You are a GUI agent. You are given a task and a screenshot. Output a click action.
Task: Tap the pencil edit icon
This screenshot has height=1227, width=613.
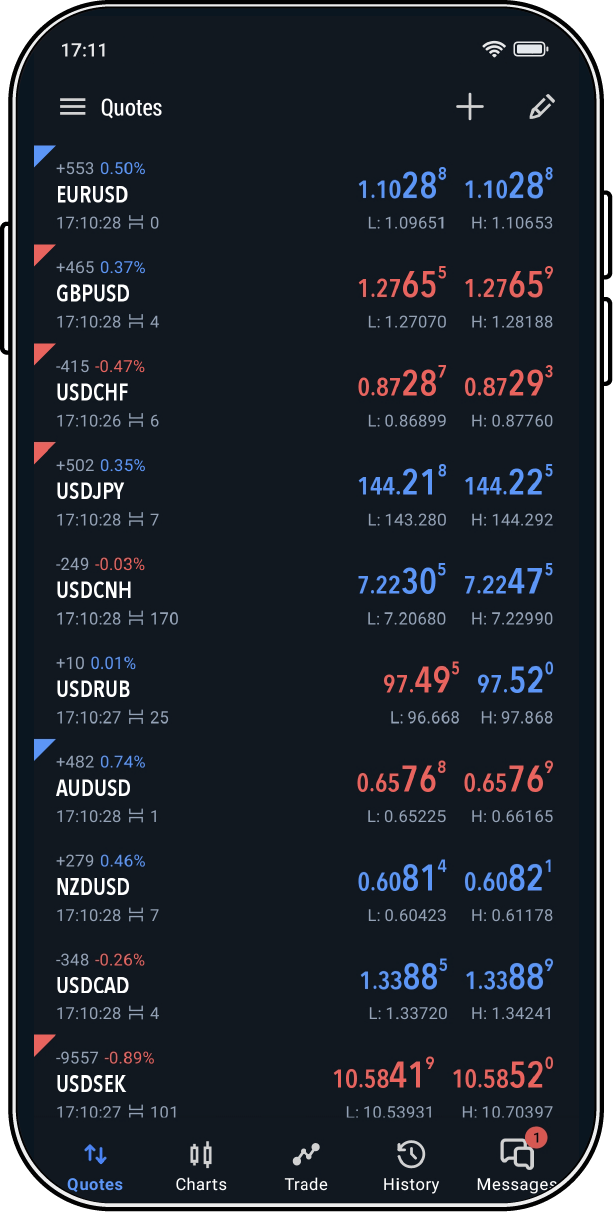541,108
